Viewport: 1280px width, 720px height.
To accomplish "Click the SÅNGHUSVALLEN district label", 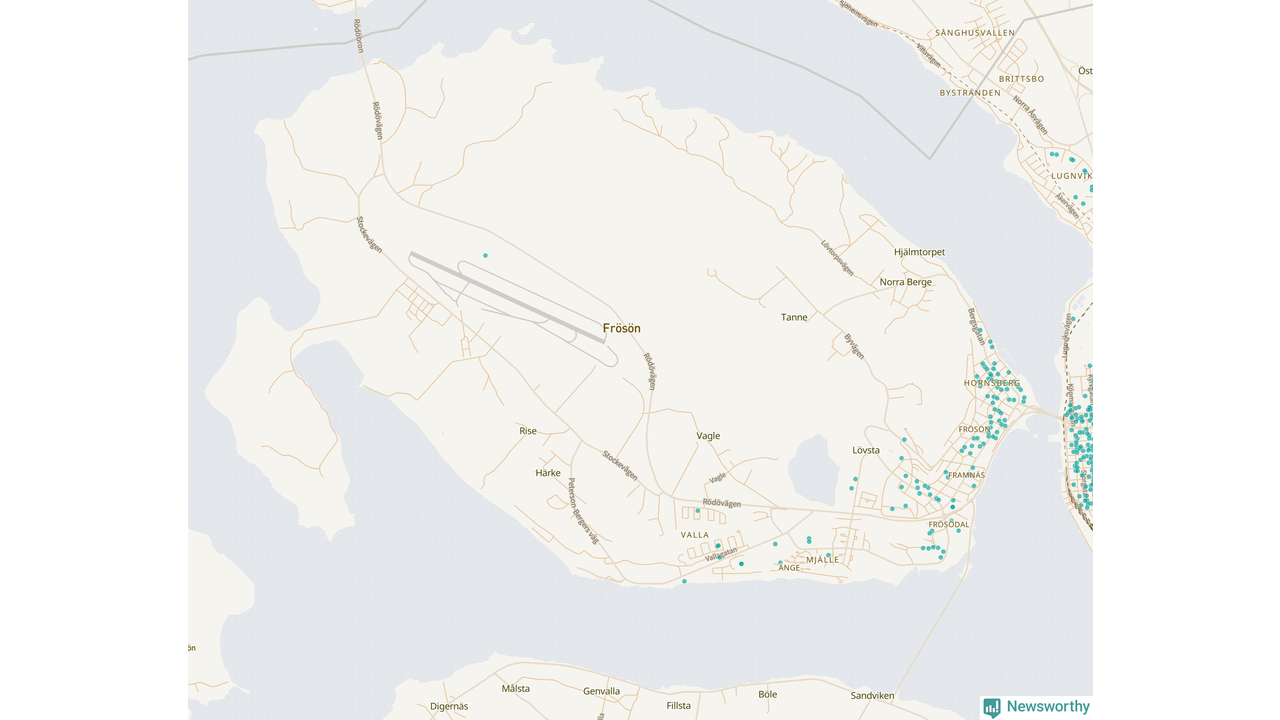I will (x=975, y=33).
